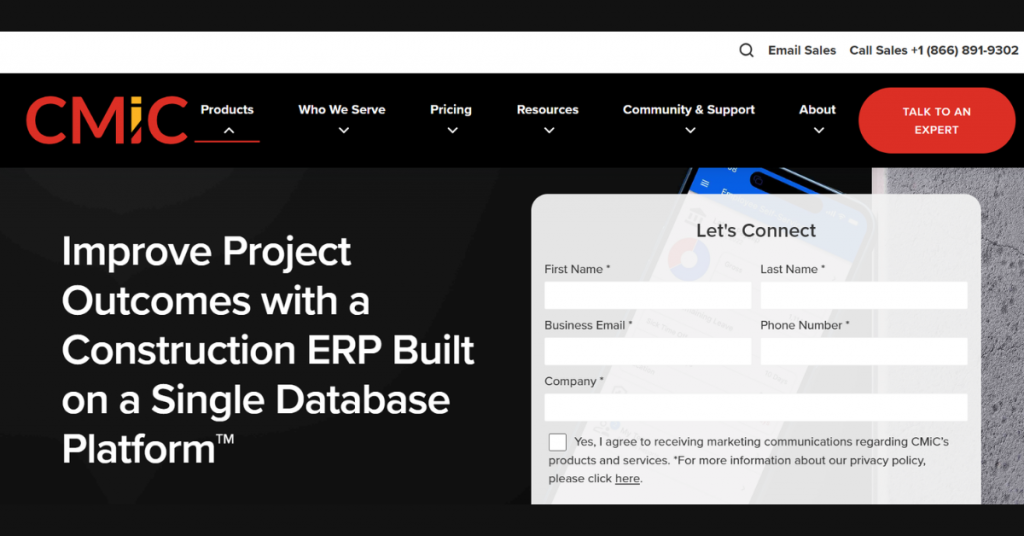Expand chevron under Community & Support
Screen dimensions: 1024x536
click(690, 131)
